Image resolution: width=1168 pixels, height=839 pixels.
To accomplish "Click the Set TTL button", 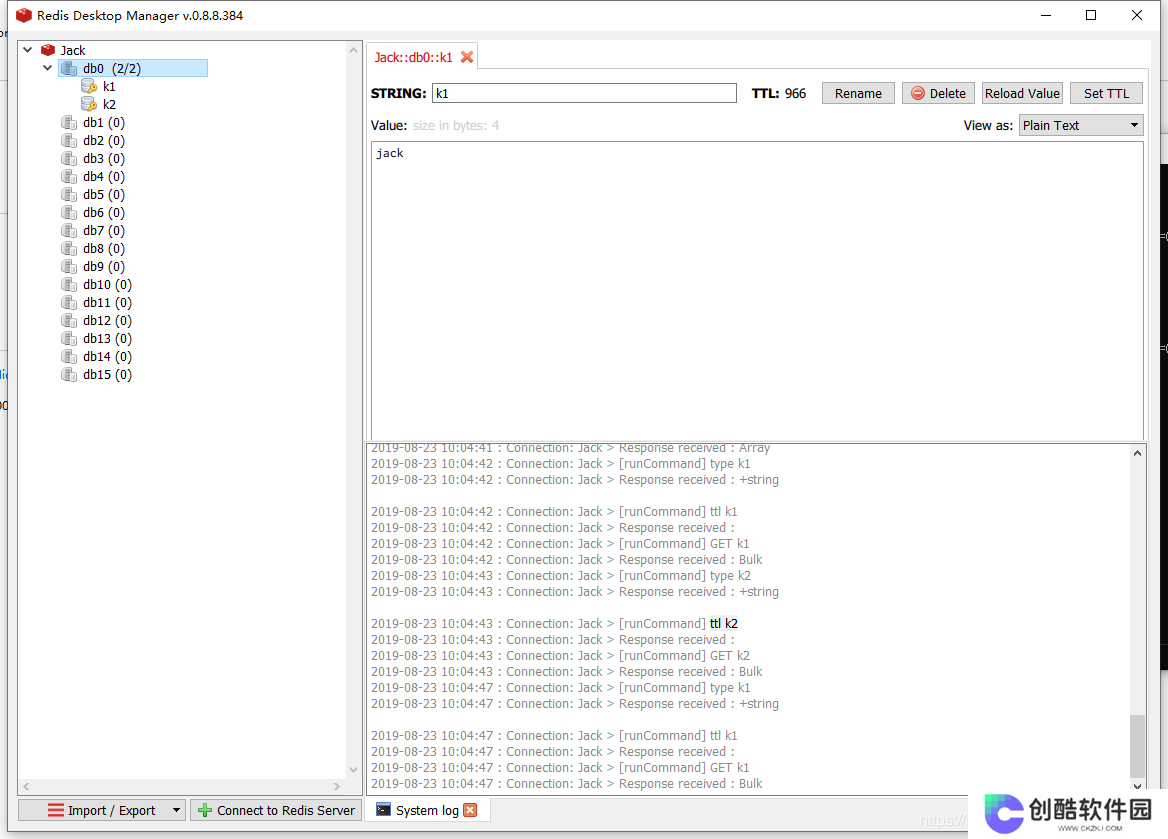I will coord(1106,93).
